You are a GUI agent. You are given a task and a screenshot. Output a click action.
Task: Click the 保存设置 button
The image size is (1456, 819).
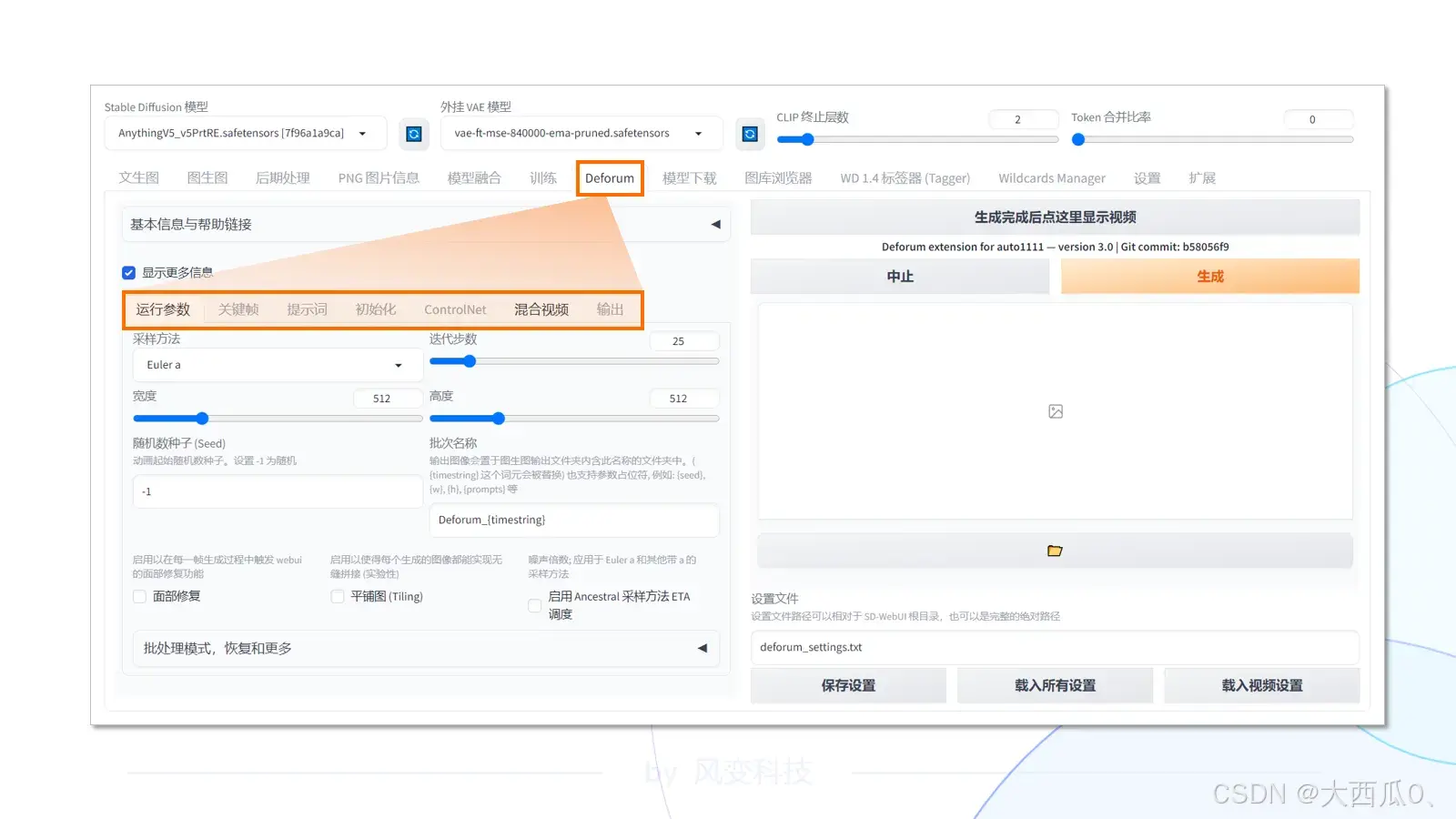tap(848, 686)
